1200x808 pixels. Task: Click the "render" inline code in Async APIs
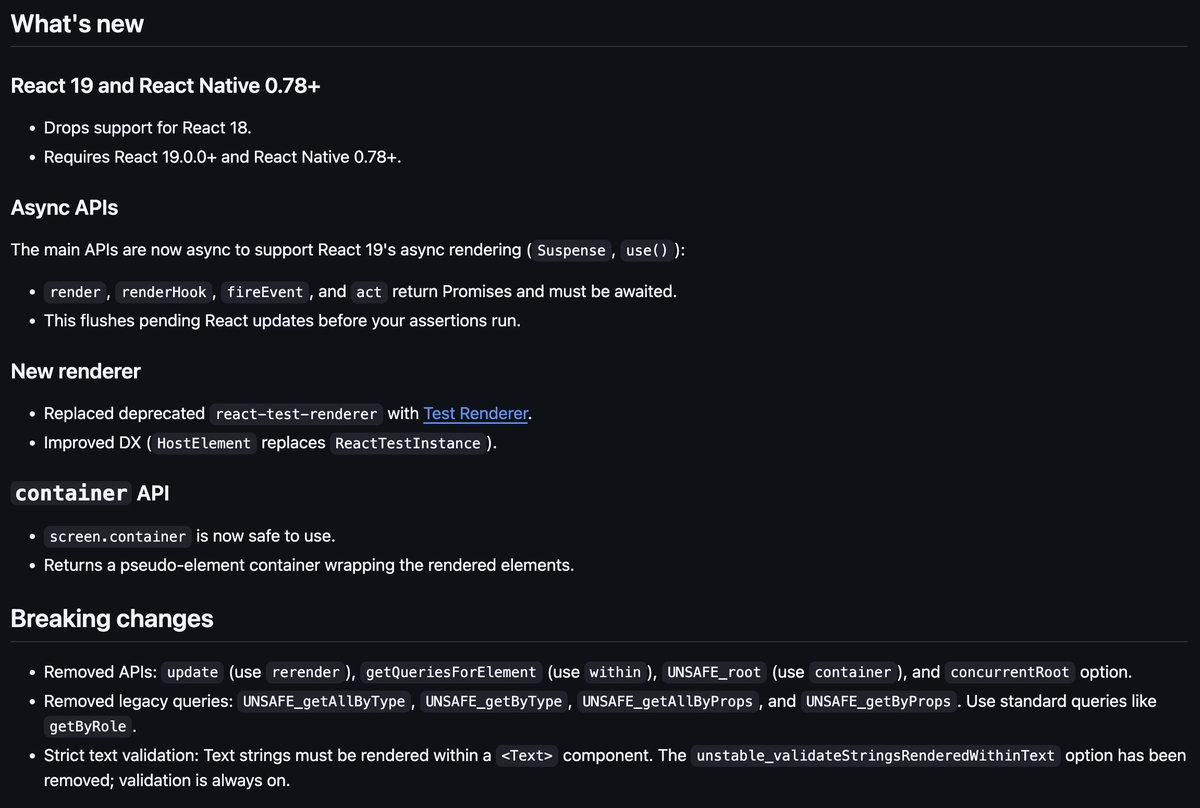(75, 292)
